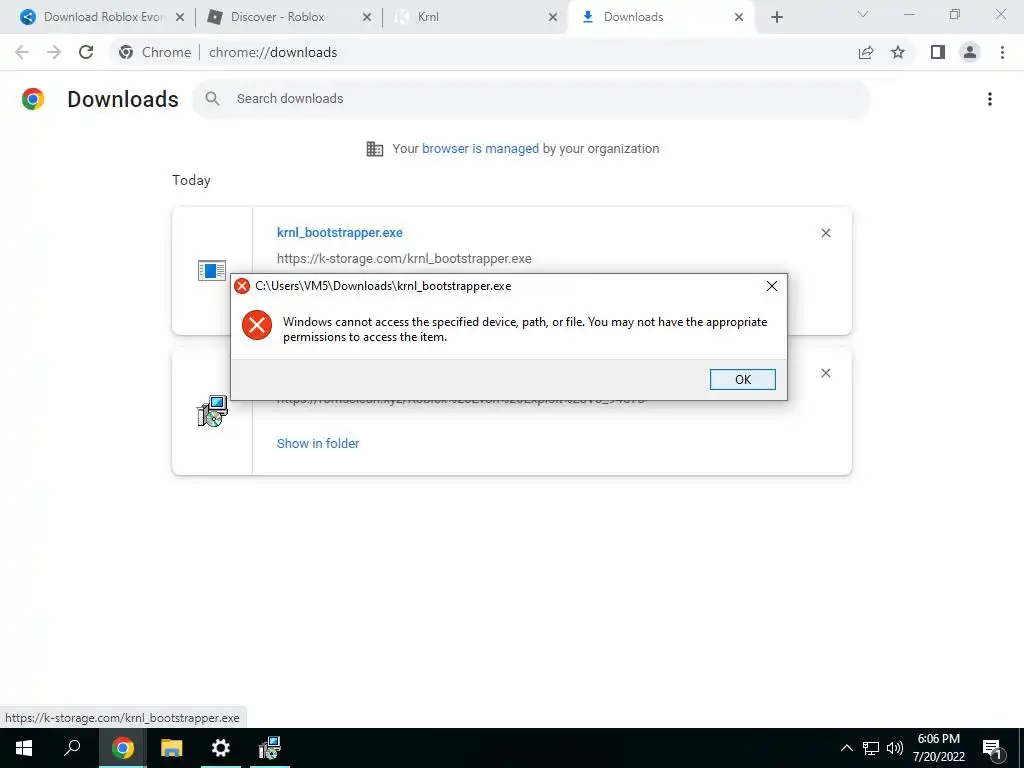Click the krnl_bootstrapper.exe file icon
The height and width of the screenshot is (768, 1024).
pyautogui.click(x=212, y=270)
